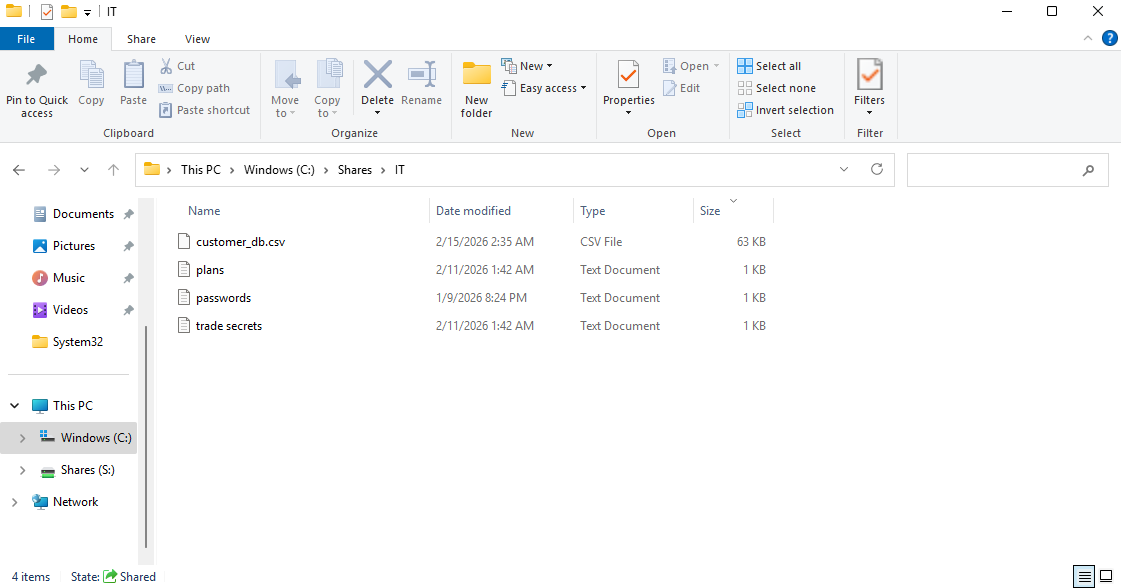Image resolution: width=1121 pixels, height=588 pixels.
Task: Switch to details view toggle
Action: point(1084,577)
